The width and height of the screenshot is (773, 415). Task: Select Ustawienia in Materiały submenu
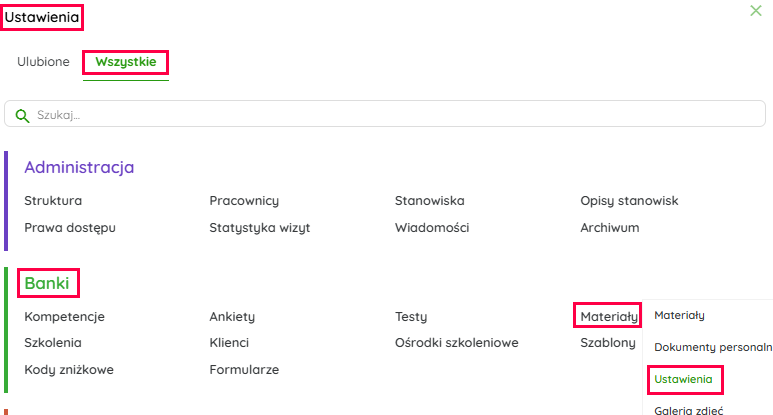[x=683, y=380]
